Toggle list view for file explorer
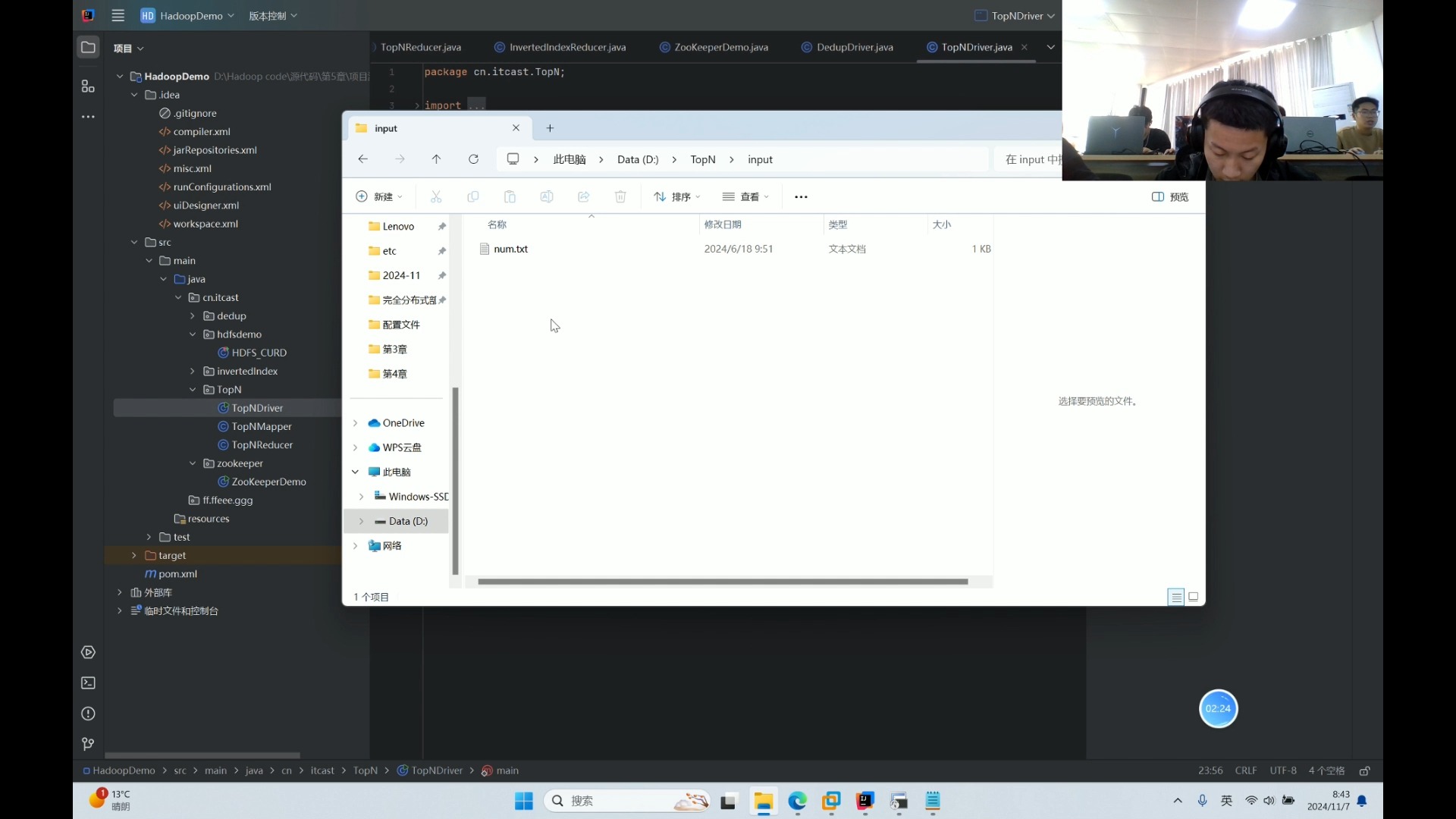This screenshot has height=819, width=1456. [x=1177, y=596]
